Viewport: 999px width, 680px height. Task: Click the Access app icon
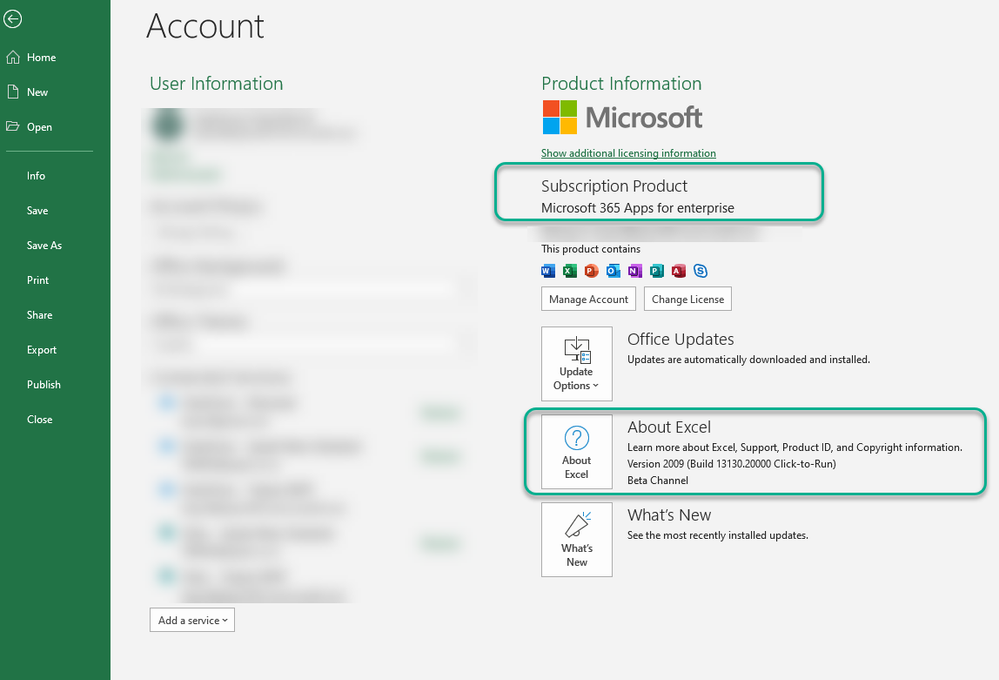point(679,271)
